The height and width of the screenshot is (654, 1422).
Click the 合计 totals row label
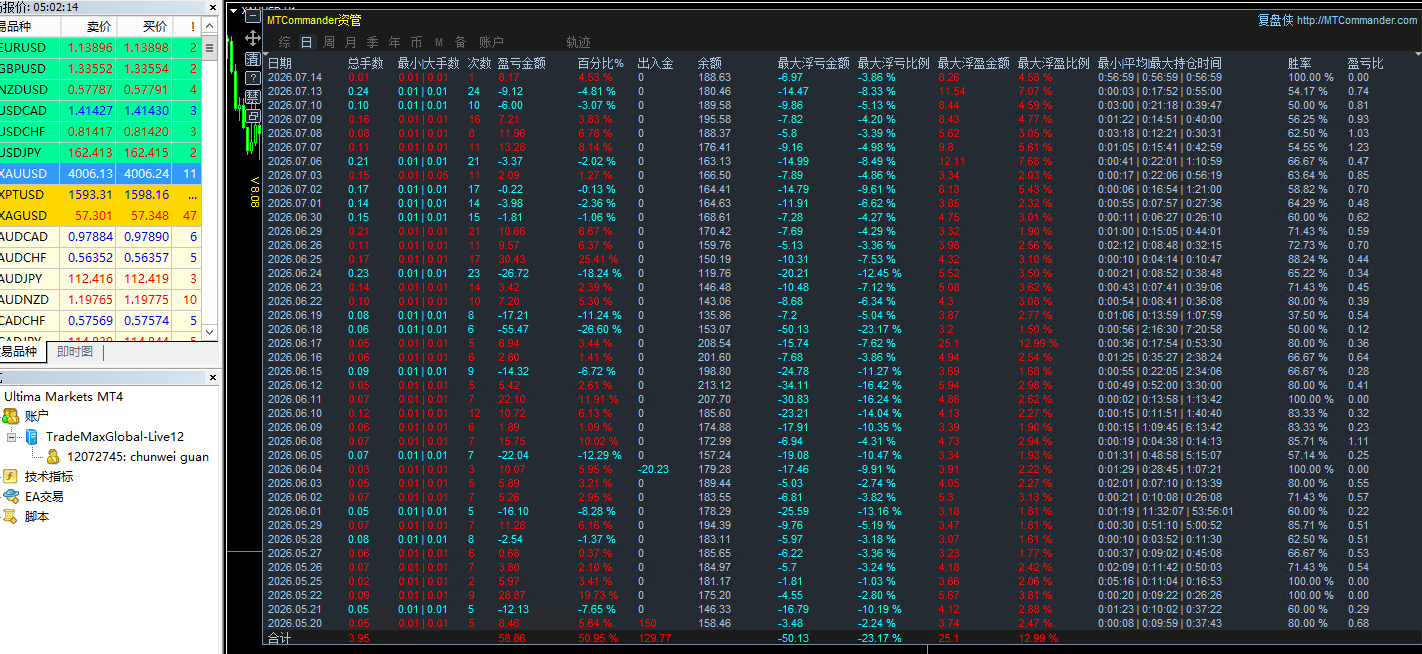(x=279, y=638)
